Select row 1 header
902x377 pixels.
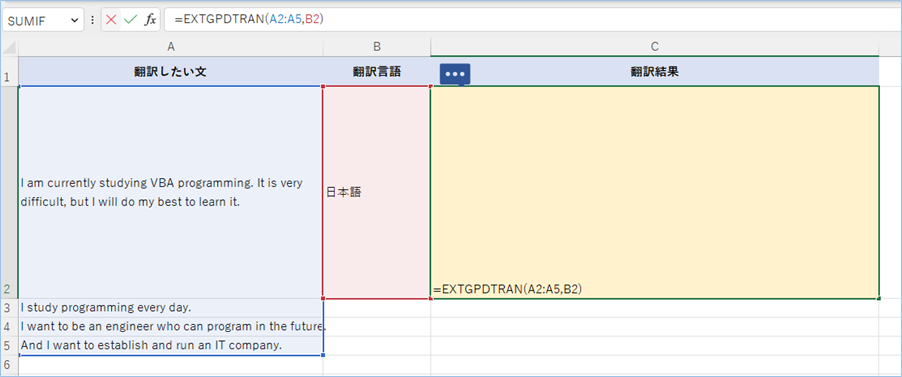(x=9, y=71)
